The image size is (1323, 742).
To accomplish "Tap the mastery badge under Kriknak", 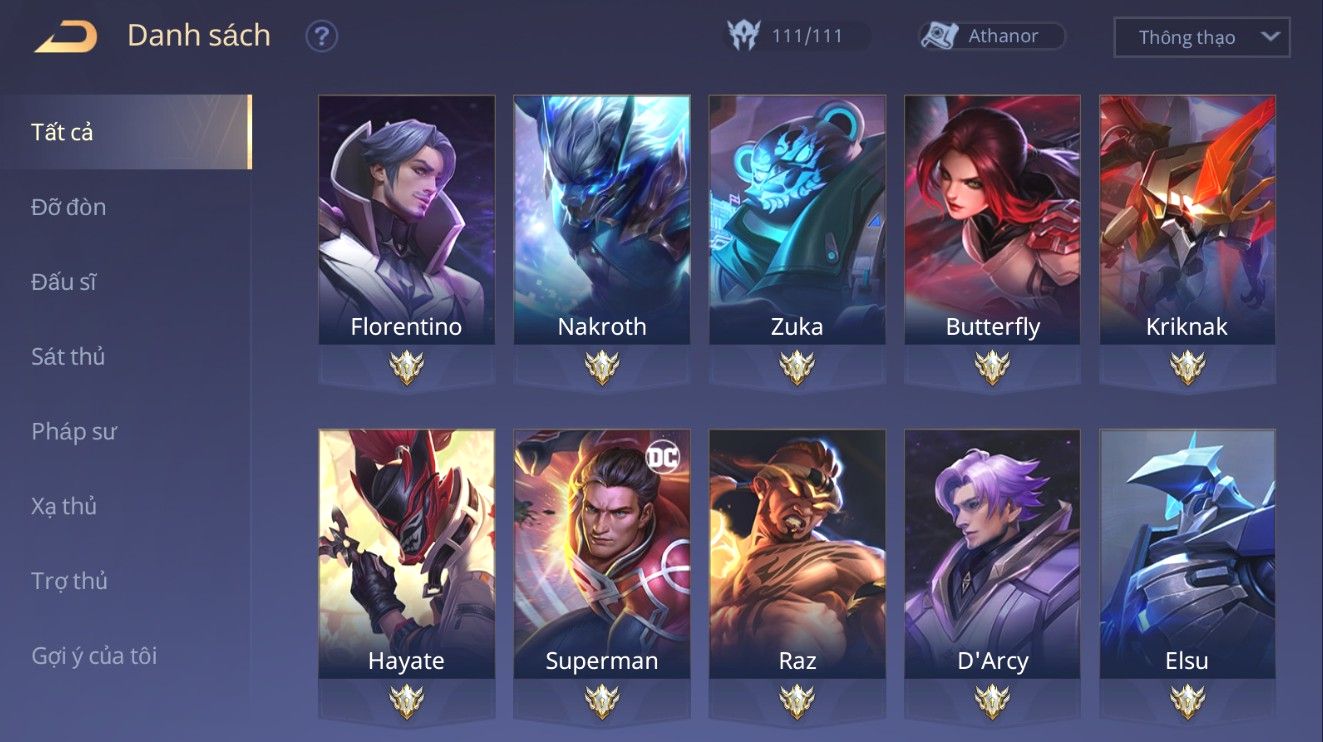I will (1188, 368).
